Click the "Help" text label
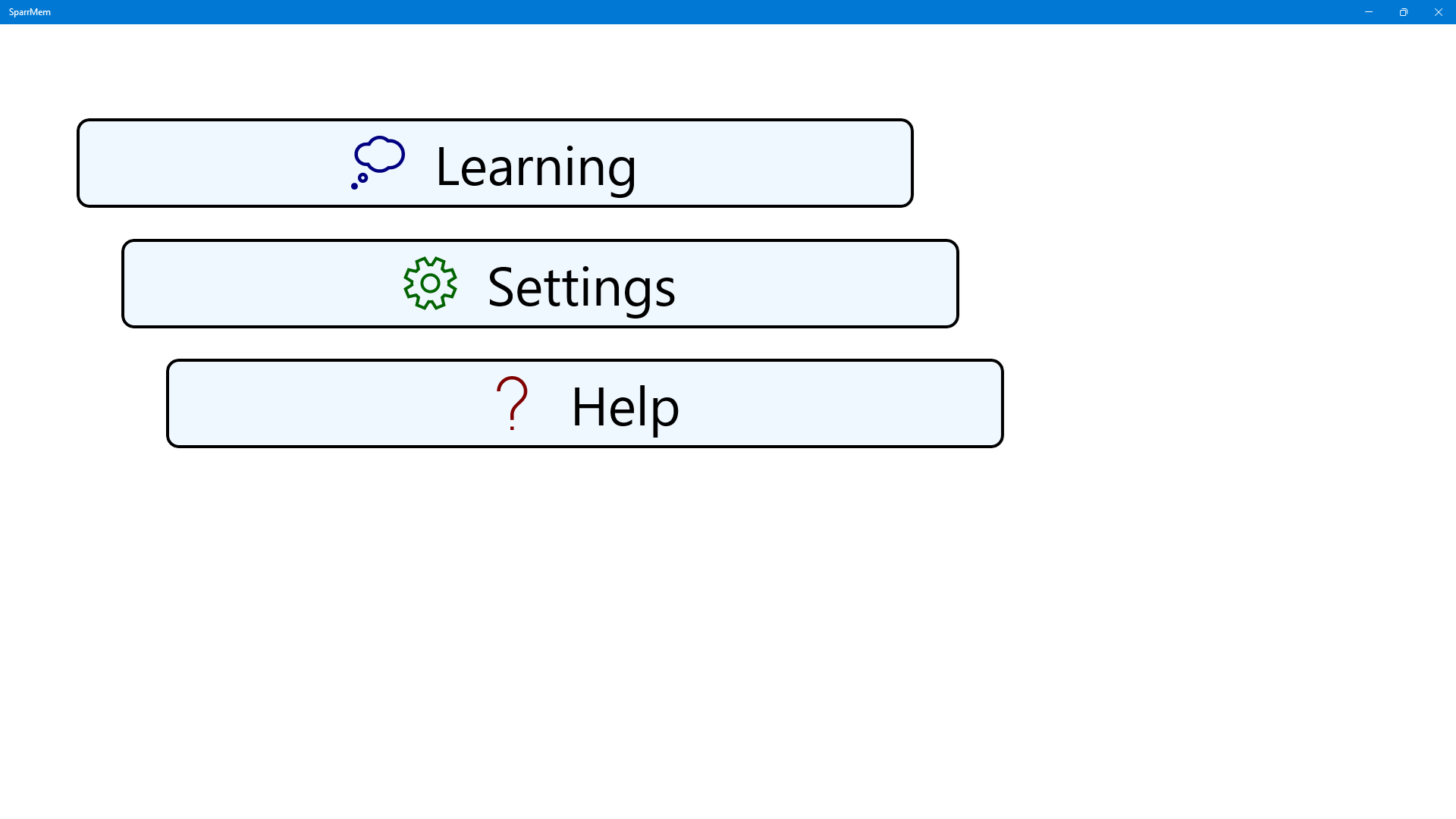The image size is (1456, 819). [x=625, y=406]
